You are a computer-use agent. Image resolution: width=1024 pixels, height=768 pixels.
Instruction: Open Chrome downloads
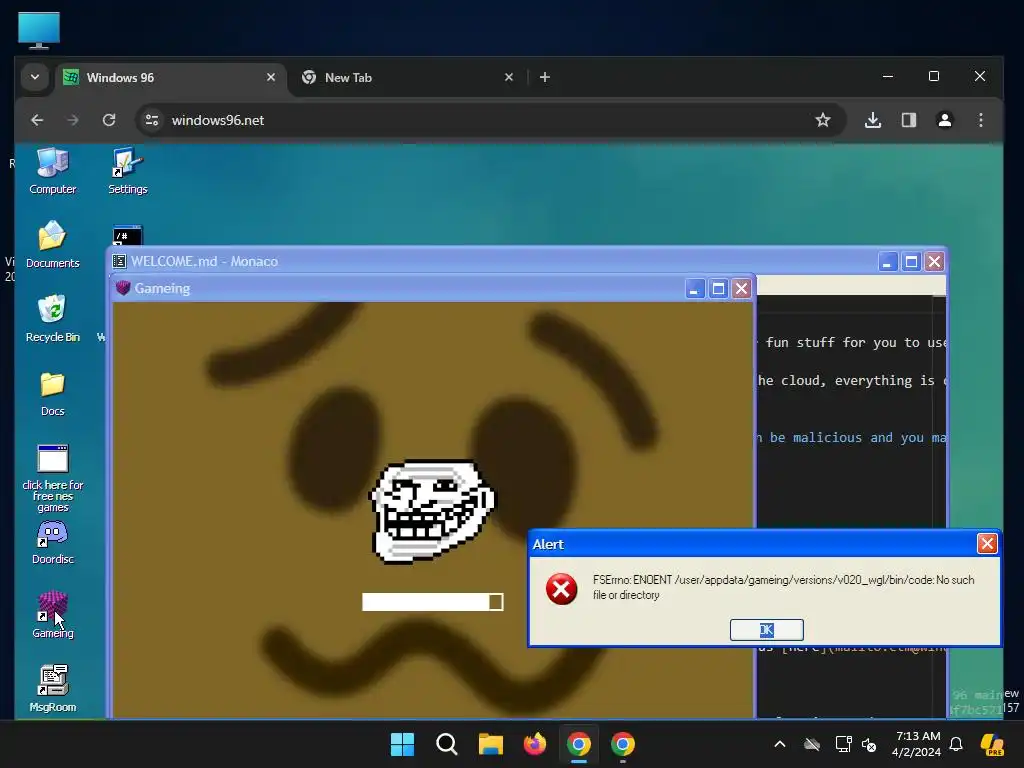click(873, 120)
